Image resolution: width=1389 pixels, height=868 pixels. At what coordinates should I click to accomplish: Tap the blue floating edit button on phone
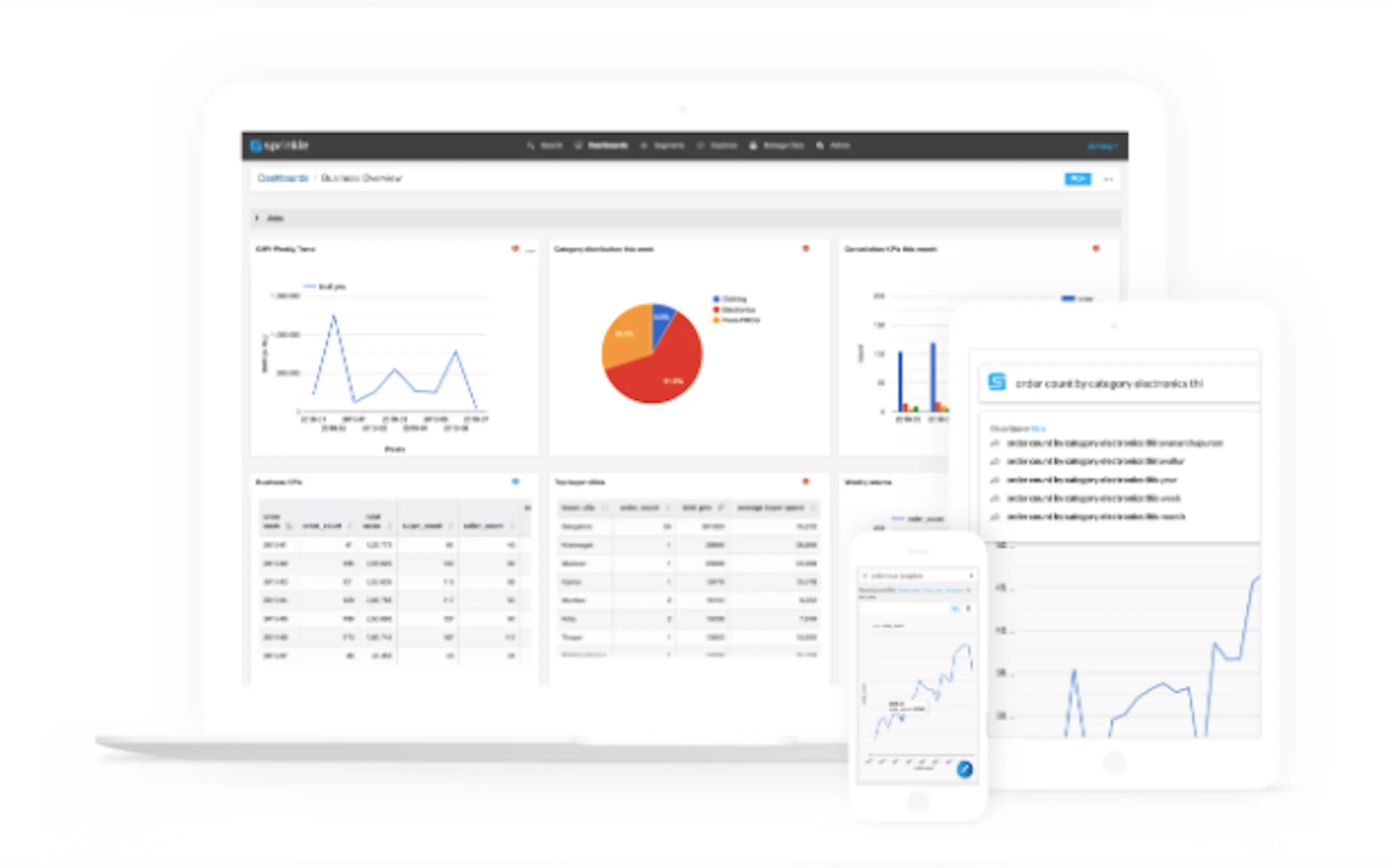click(x=965, y=769)
